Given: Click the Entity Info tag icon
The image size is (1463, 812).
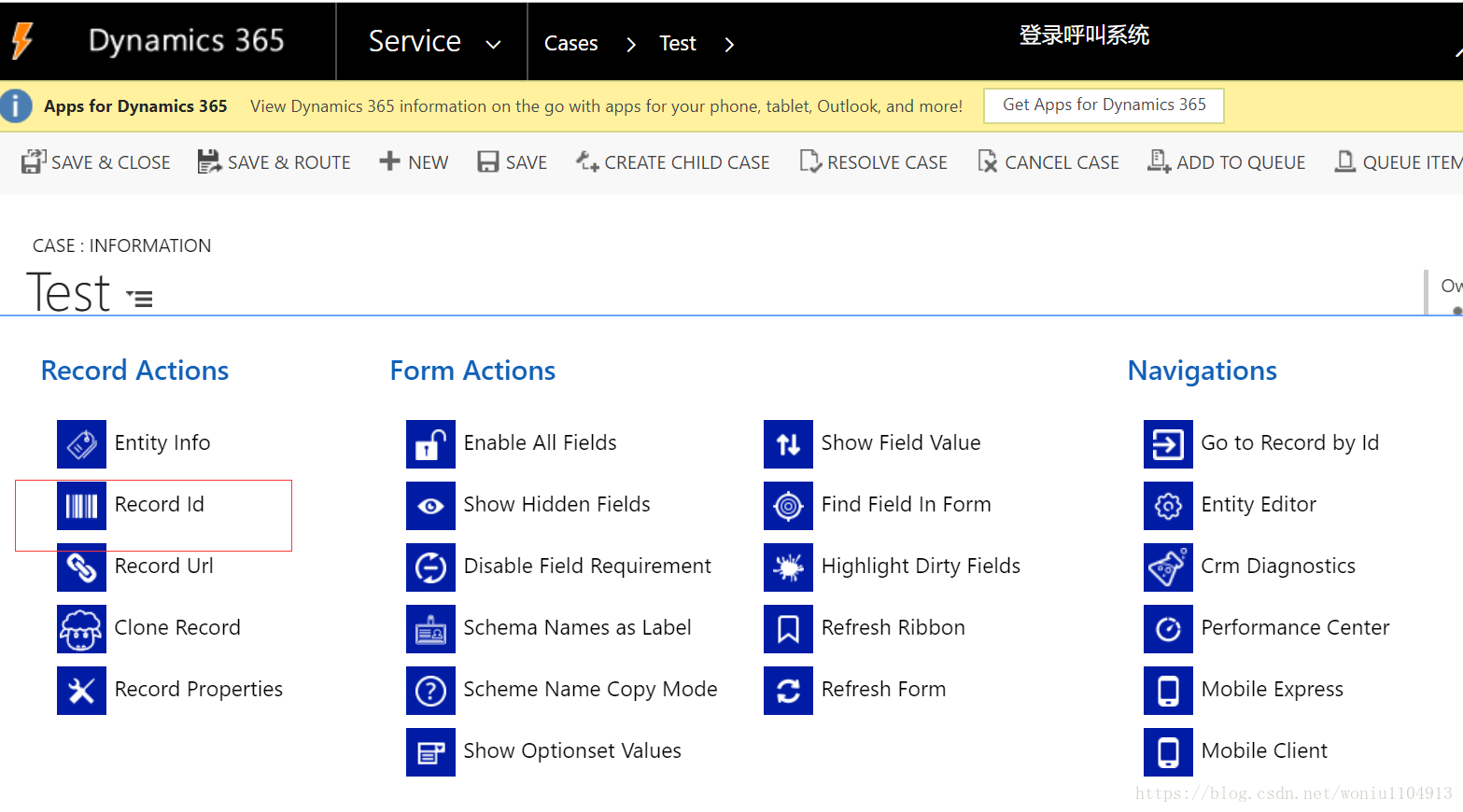Looking at the screenshot, I should tap(81, 443).
